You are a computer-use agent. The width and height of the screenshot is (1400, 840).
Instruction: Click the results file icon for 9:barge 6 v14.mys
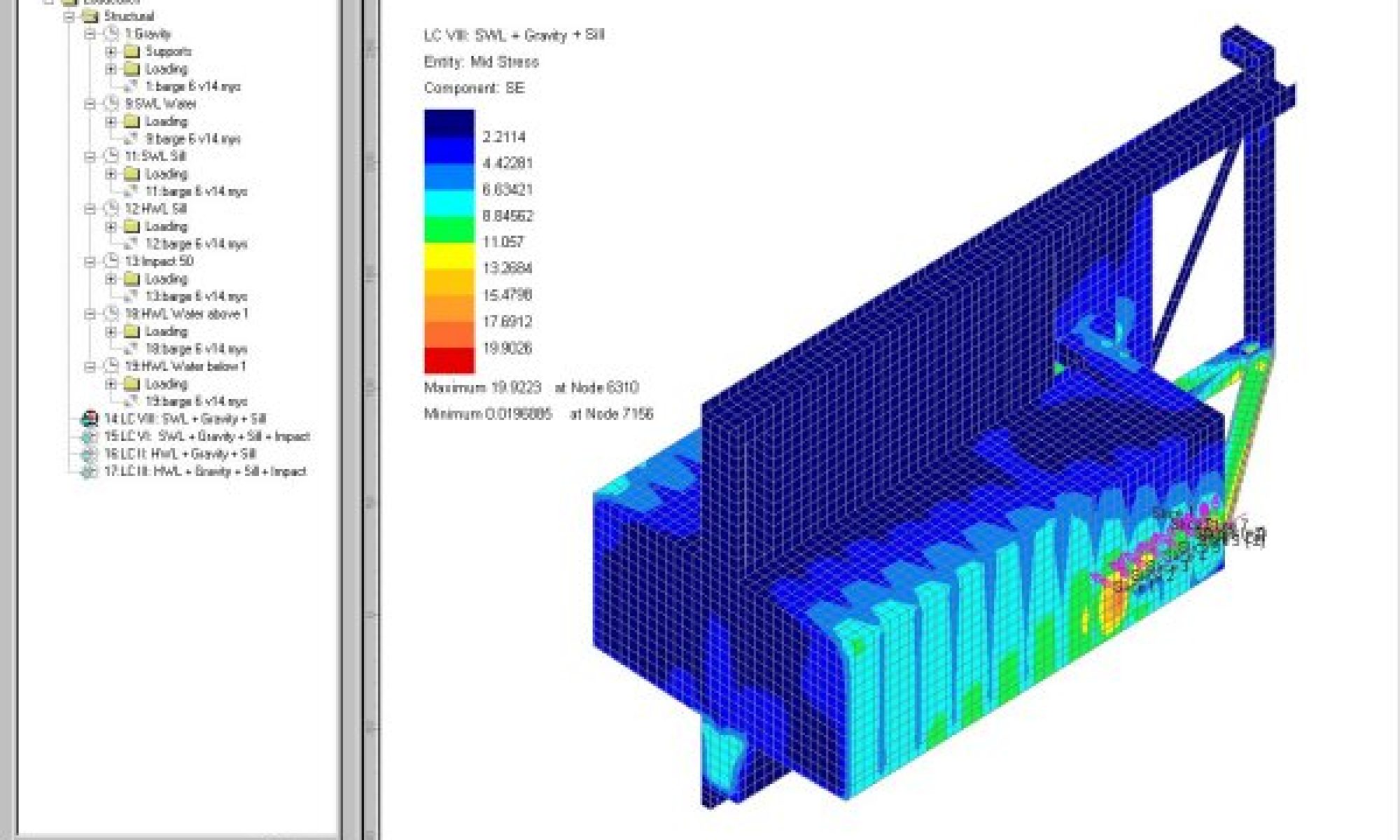[x=131, y=139]
